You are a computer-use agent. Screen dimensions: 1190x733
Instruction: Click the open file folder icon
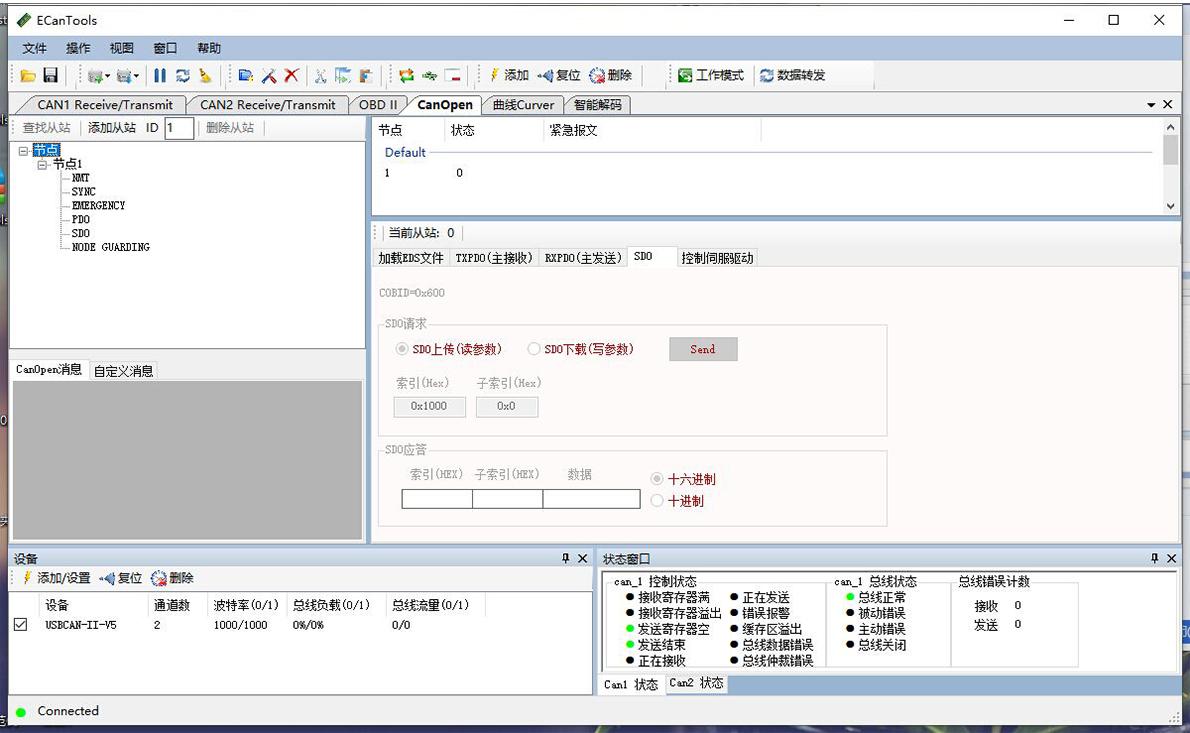point(28,76)
